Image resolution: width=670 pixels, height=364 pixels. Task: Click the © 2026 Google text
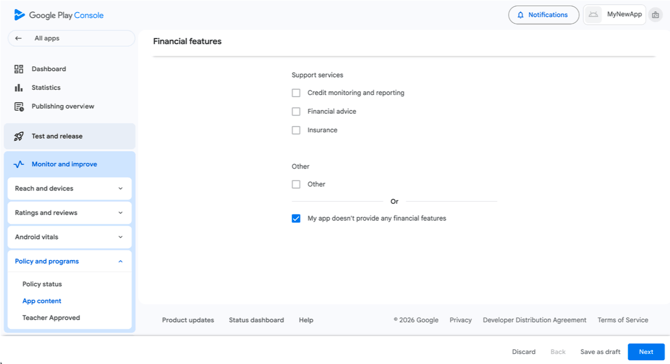416,320
